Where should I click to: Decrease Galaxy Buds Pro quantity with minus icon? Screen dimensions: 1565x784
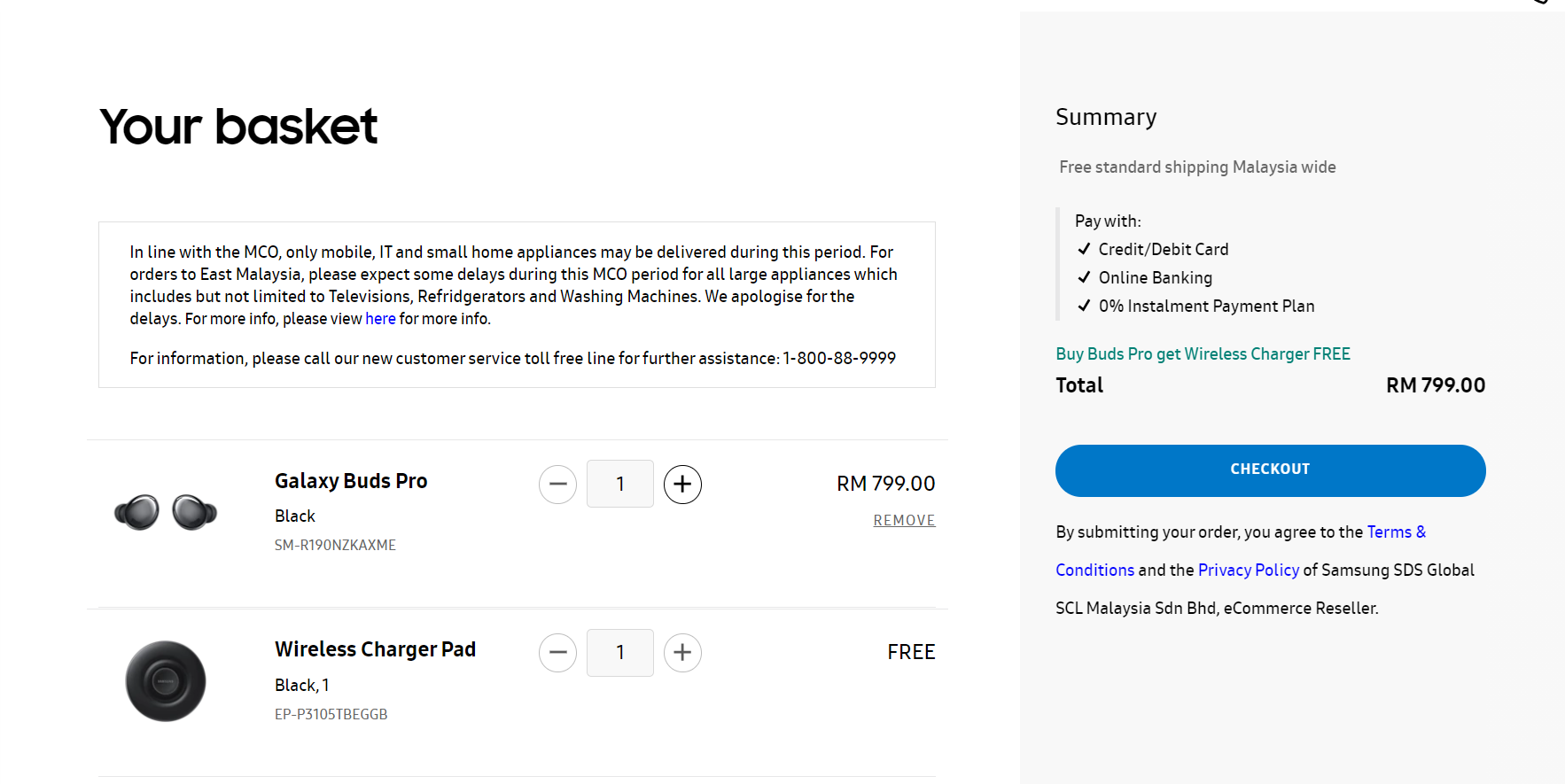[x=558, y=485]
